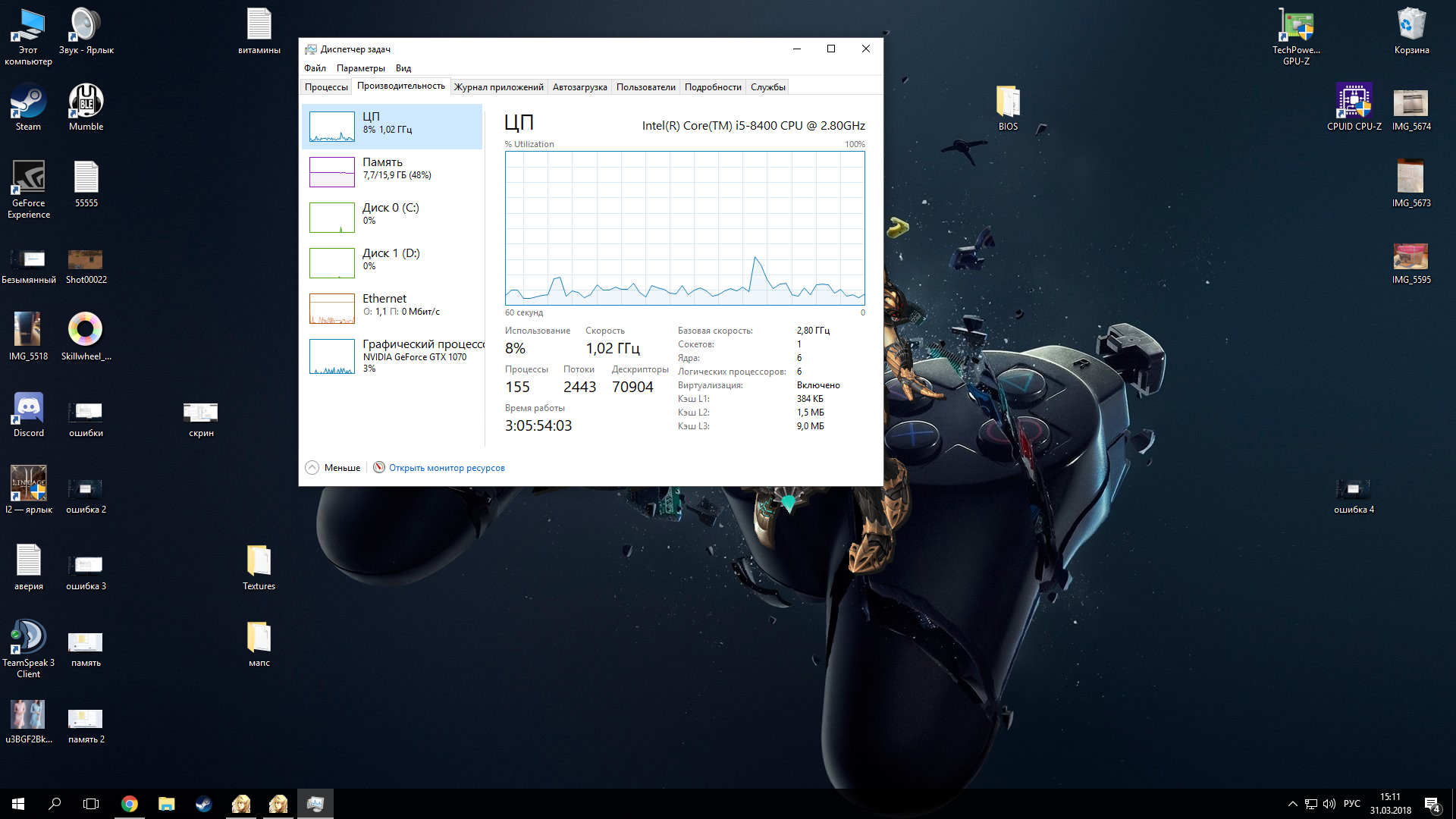Viewport: 1456px width, 819px height.
Task: Click the volume icon in system tray
Action: coord(1329,804)
